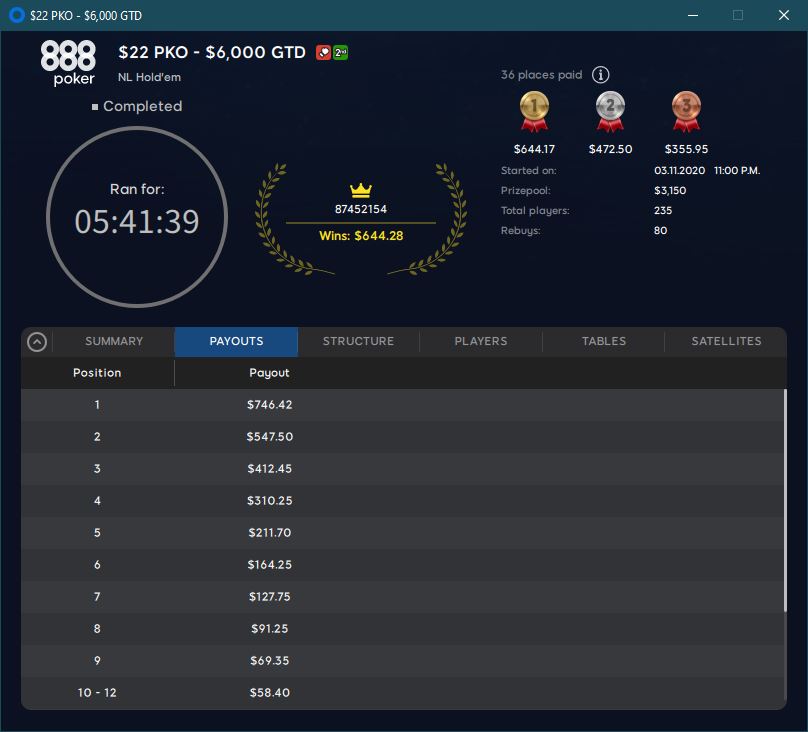Close the tournament lobby window
Screen dimensions: 808x732
(x=784, y=15)
